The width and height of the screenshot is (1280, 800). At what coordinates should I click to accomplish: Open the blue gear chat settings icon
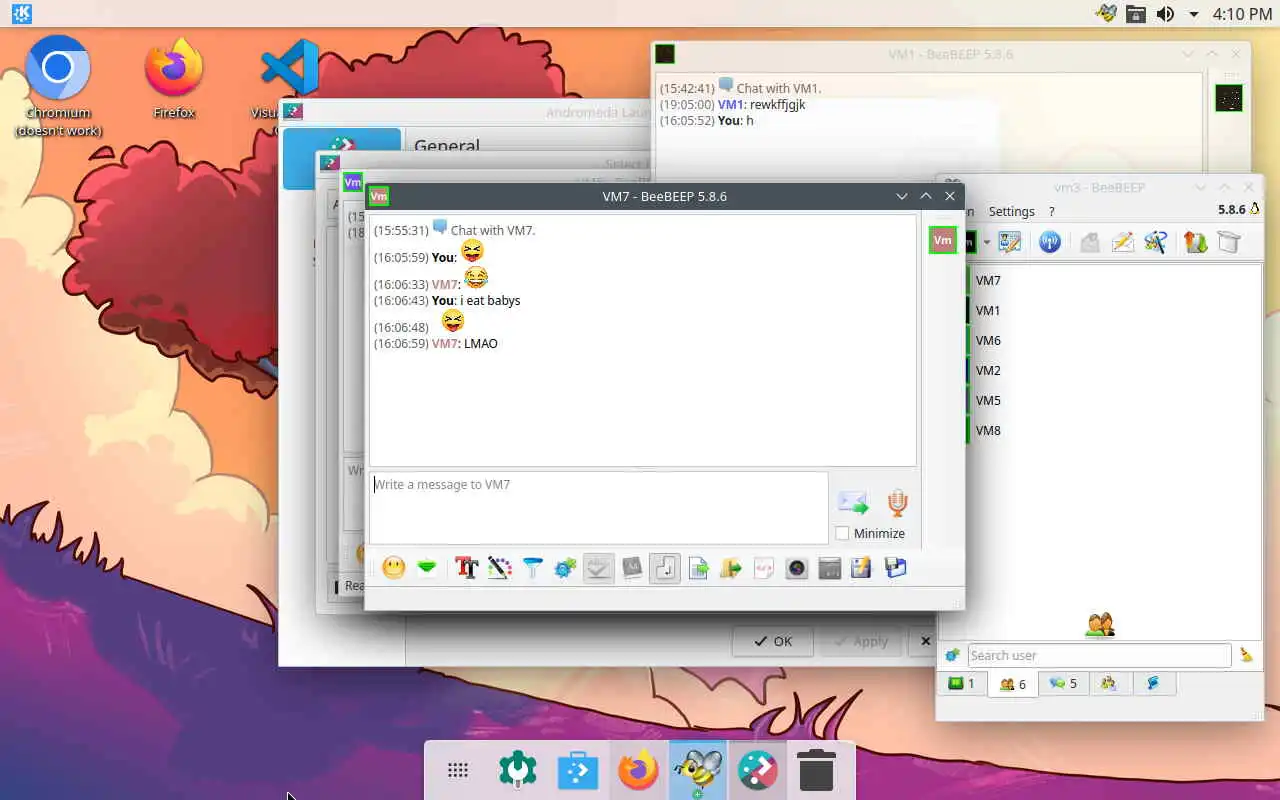[565, 568]
